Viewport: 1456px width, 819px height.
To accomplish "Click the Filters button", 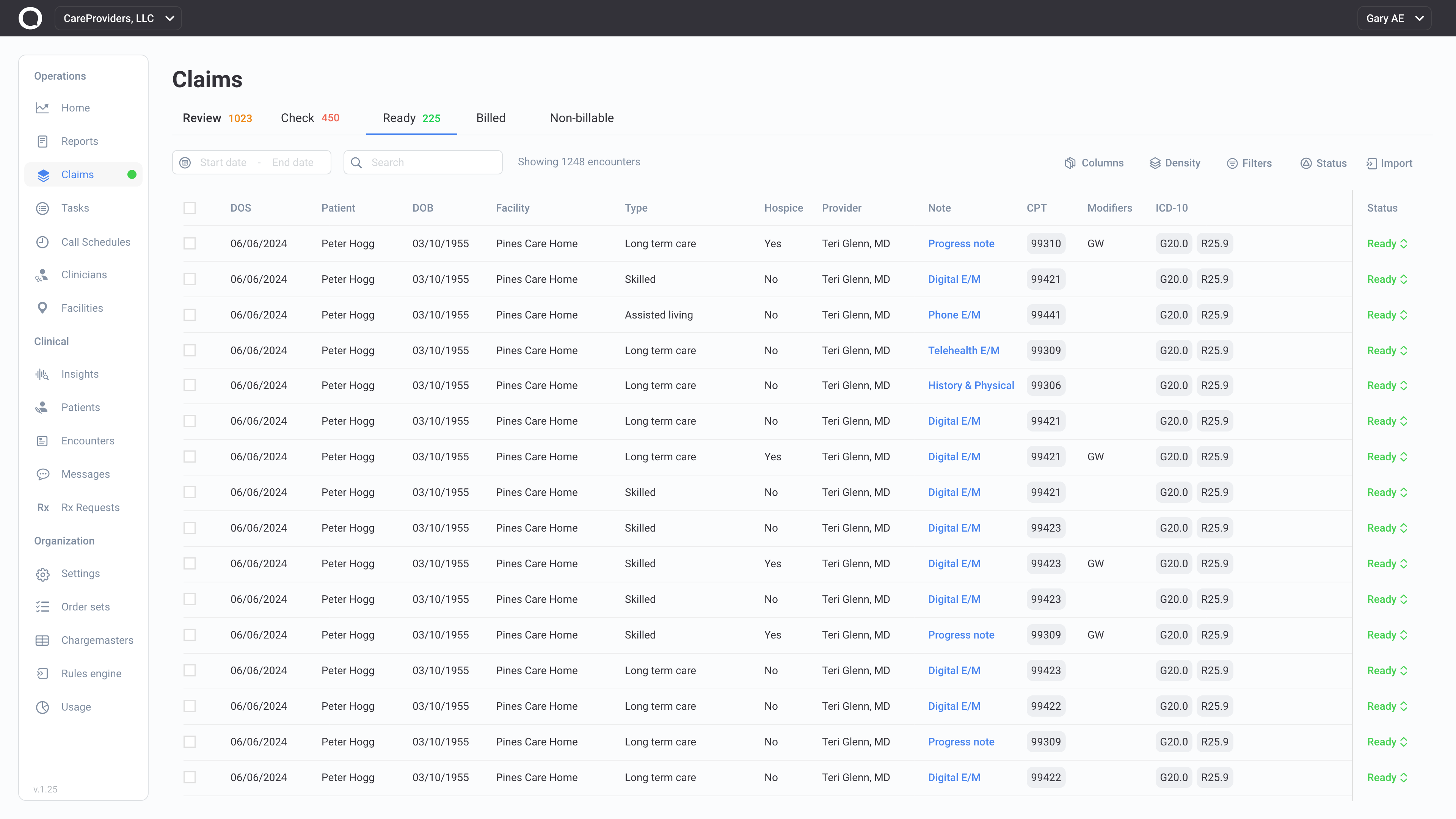I will coord(1249,163).
